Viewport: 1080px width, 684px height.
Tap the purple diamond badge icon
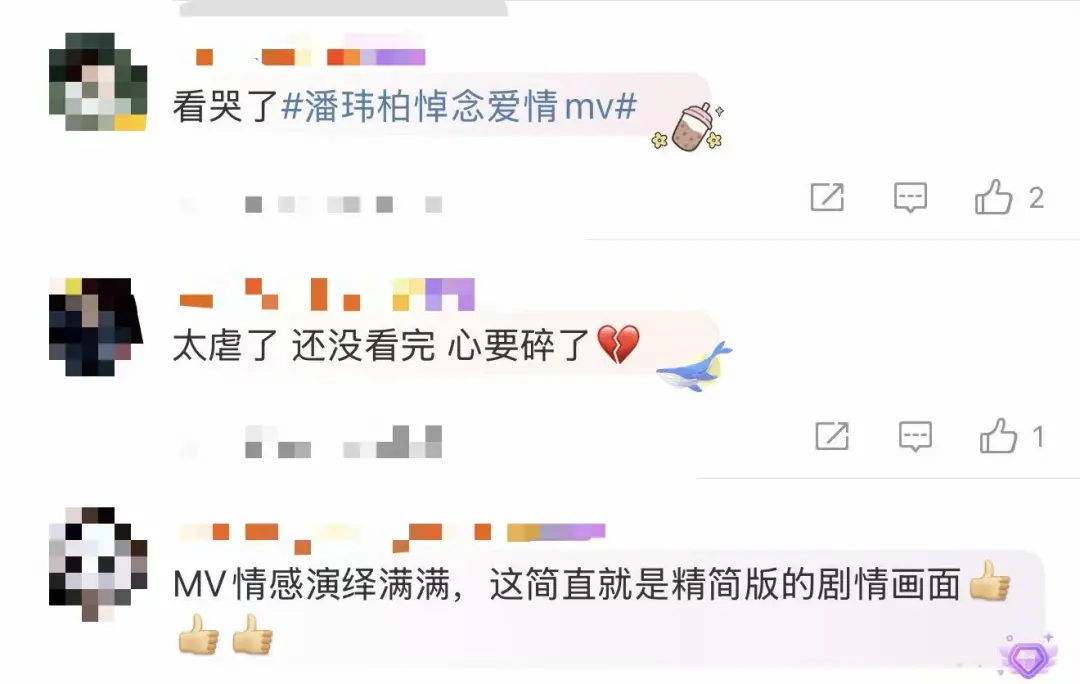[x=1028, y=656]
